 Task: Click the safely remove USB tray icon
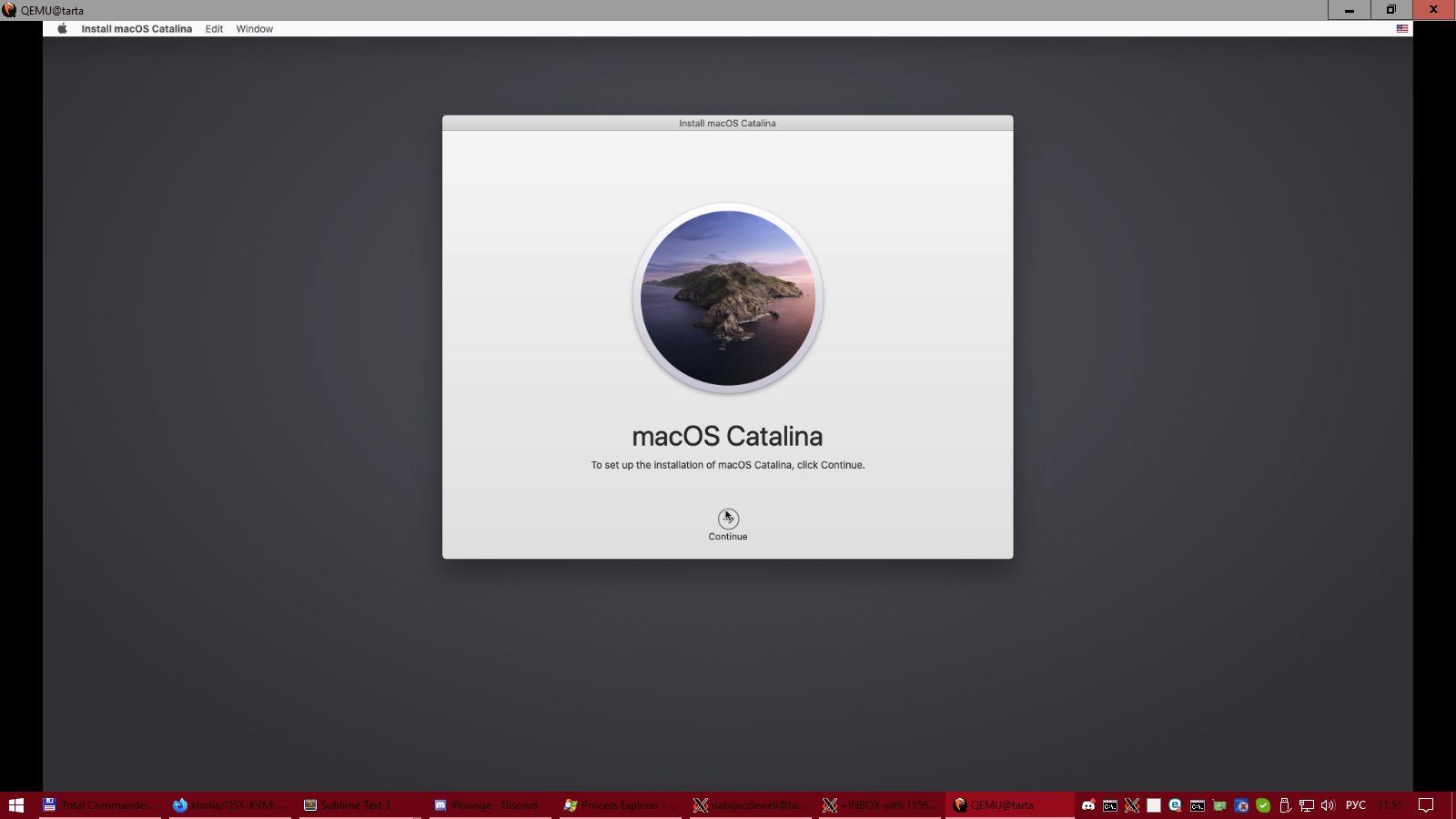1285,805
